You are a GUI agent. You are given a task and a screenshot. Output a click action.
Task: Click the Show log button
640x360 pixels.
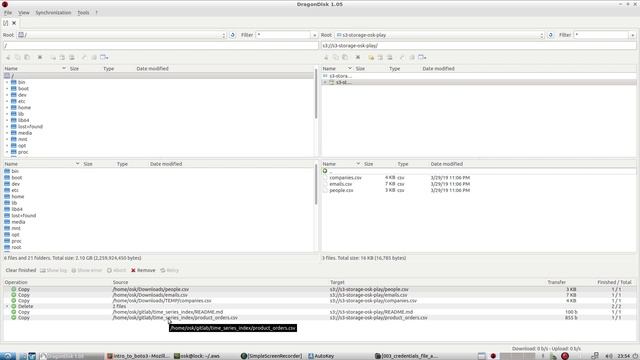point(53,270)
